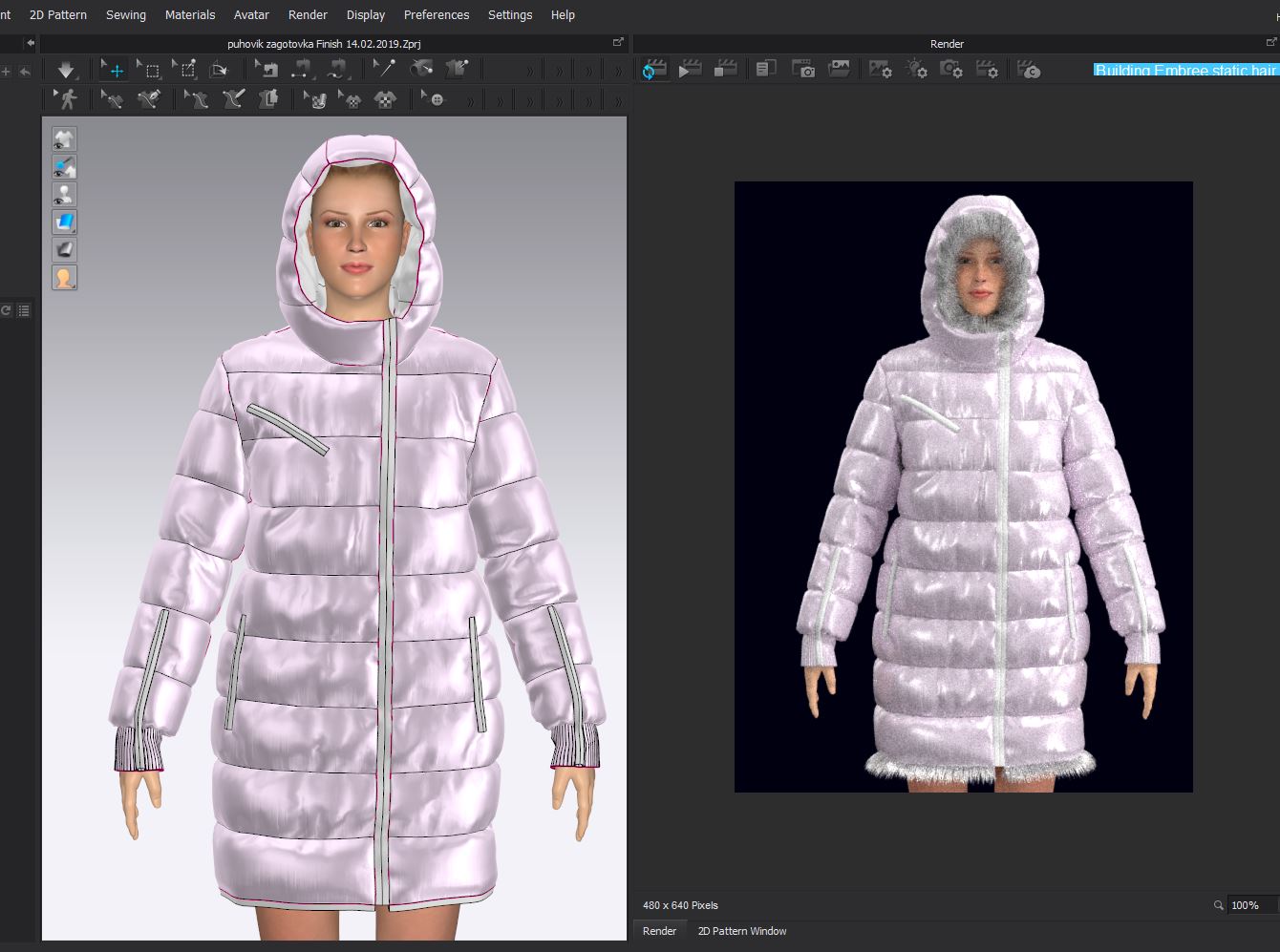This screenshot has height=952, width=1280.
Task: Switch to the 2D Pattern Window tab
Action: 742,931
